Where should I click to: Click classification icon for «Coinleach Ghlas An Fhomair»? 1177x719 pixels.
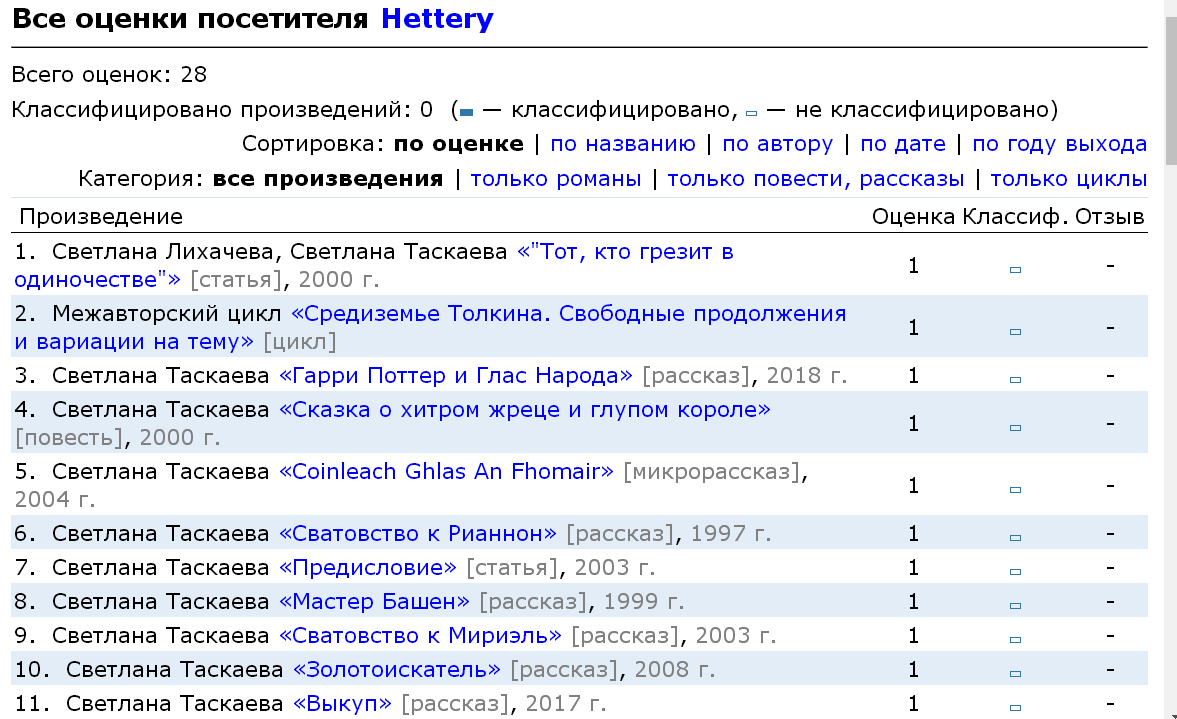(1015, 489)
